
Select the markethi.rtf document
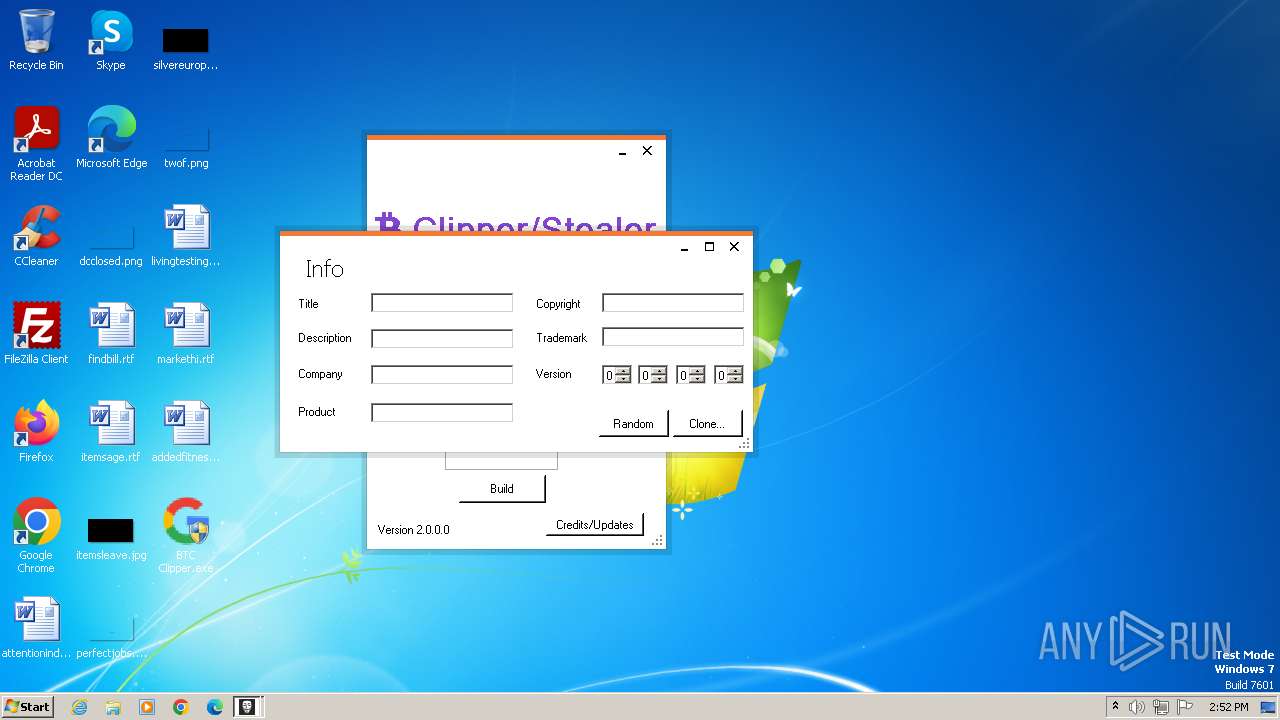[x=186, y=334]
